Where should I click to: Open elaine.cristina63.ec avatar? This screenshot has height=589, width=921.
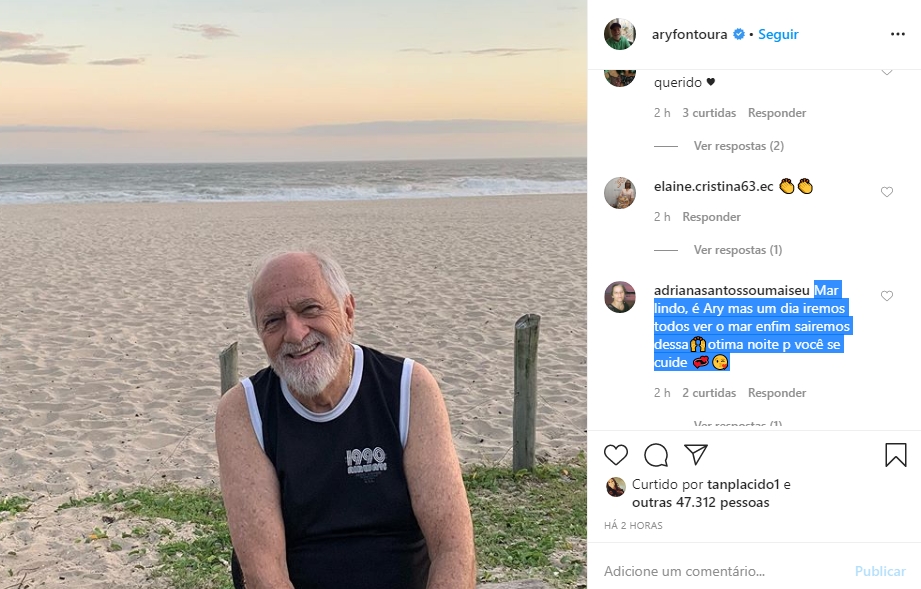tap(620, 193)
